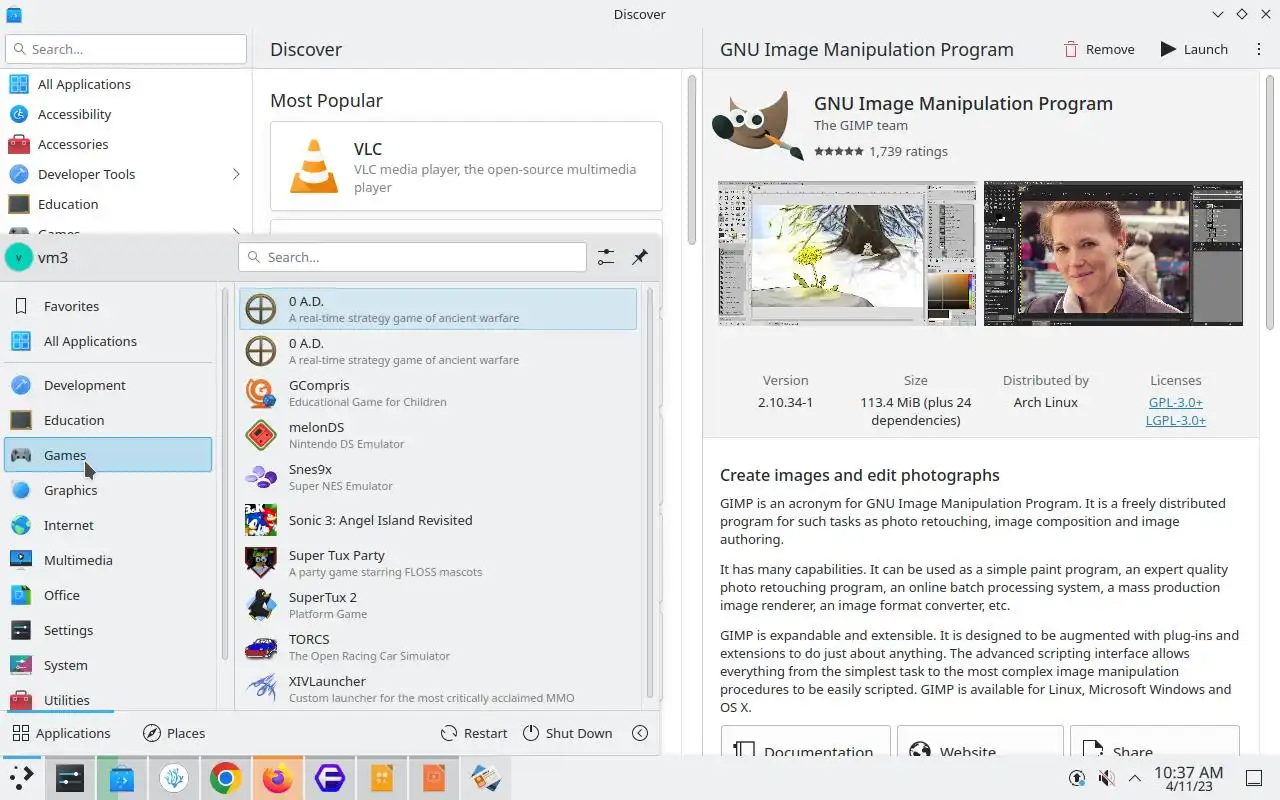Select Accessories category in Discover

126,144
